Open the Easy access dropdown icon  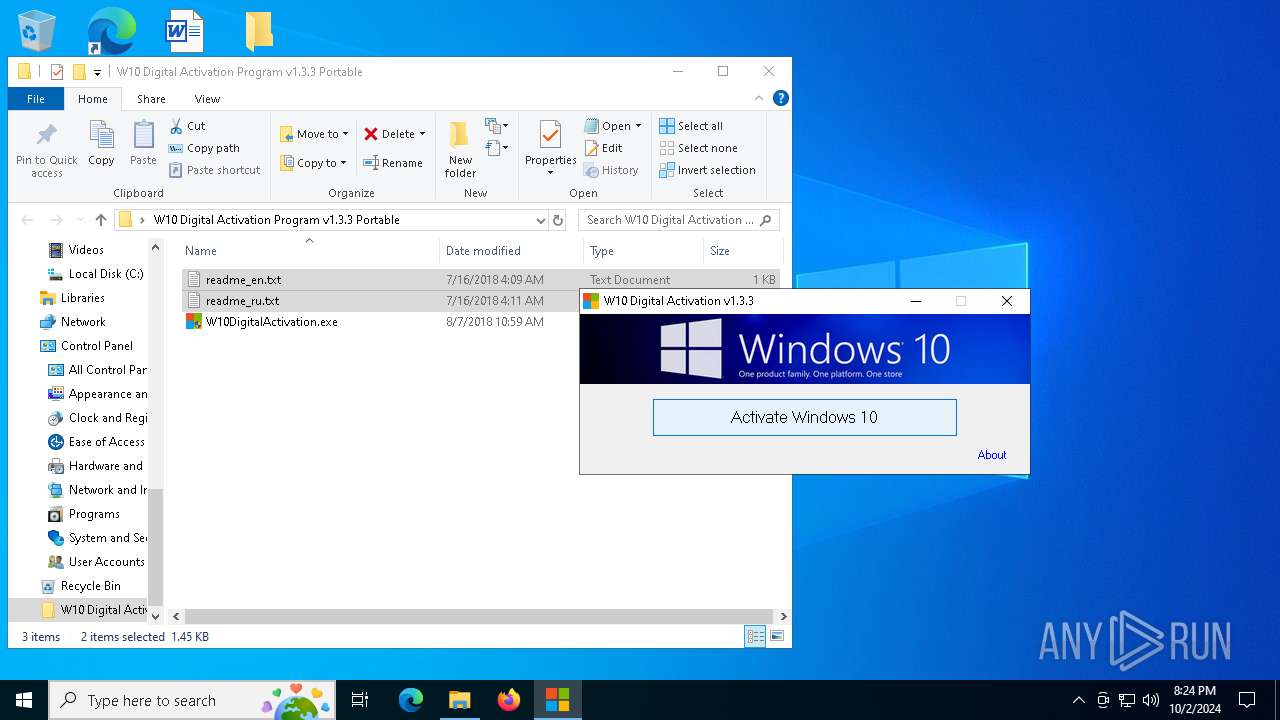497,148
